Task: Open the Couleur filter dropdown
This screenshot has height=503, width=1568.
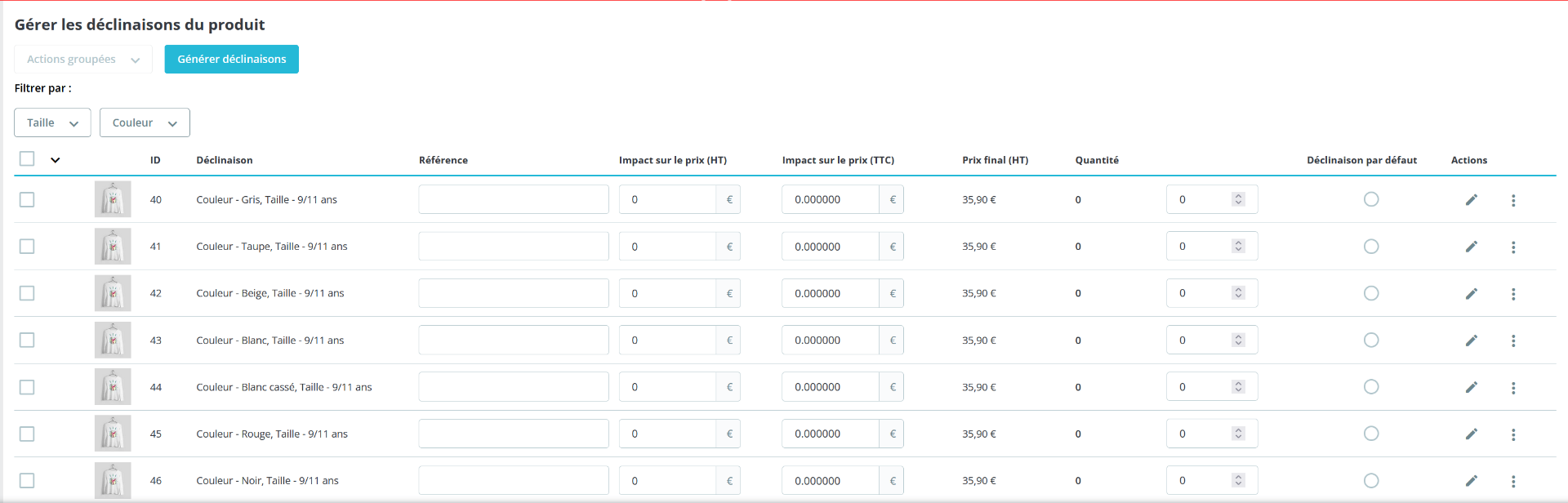Action: pos(145,122)
